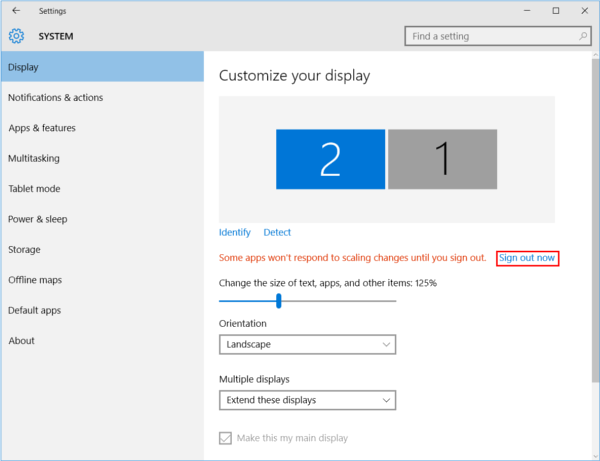Open Storage settings

[x=103, y=249]
